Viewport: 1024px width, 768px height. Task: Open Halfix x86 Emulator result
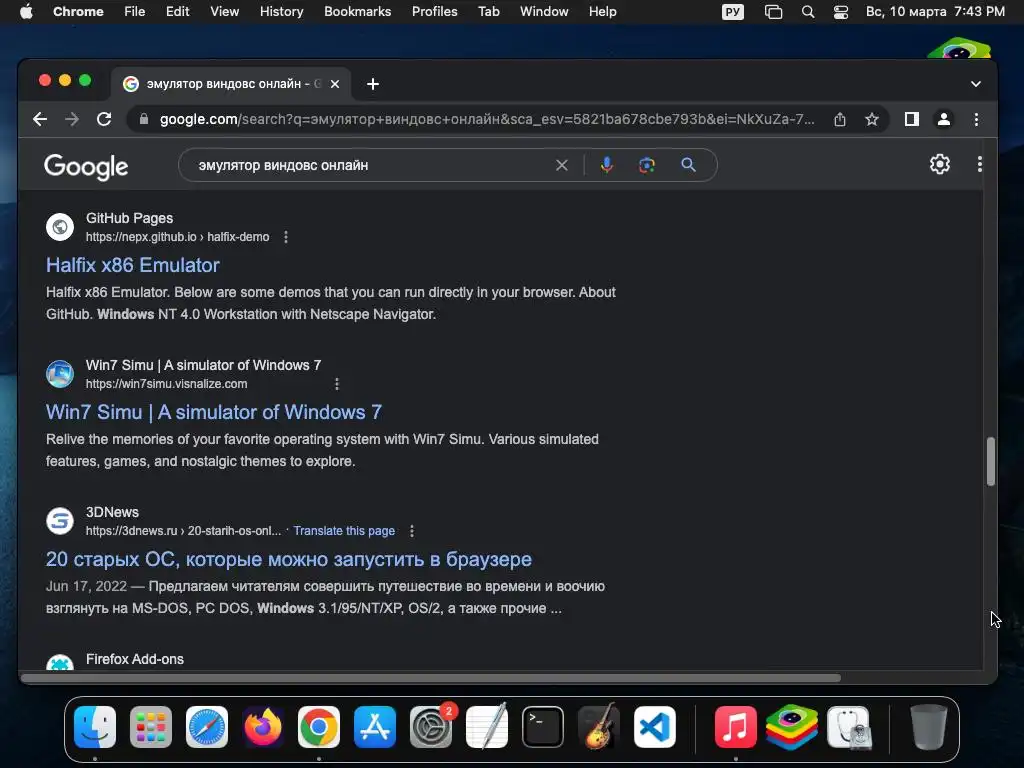133,265
